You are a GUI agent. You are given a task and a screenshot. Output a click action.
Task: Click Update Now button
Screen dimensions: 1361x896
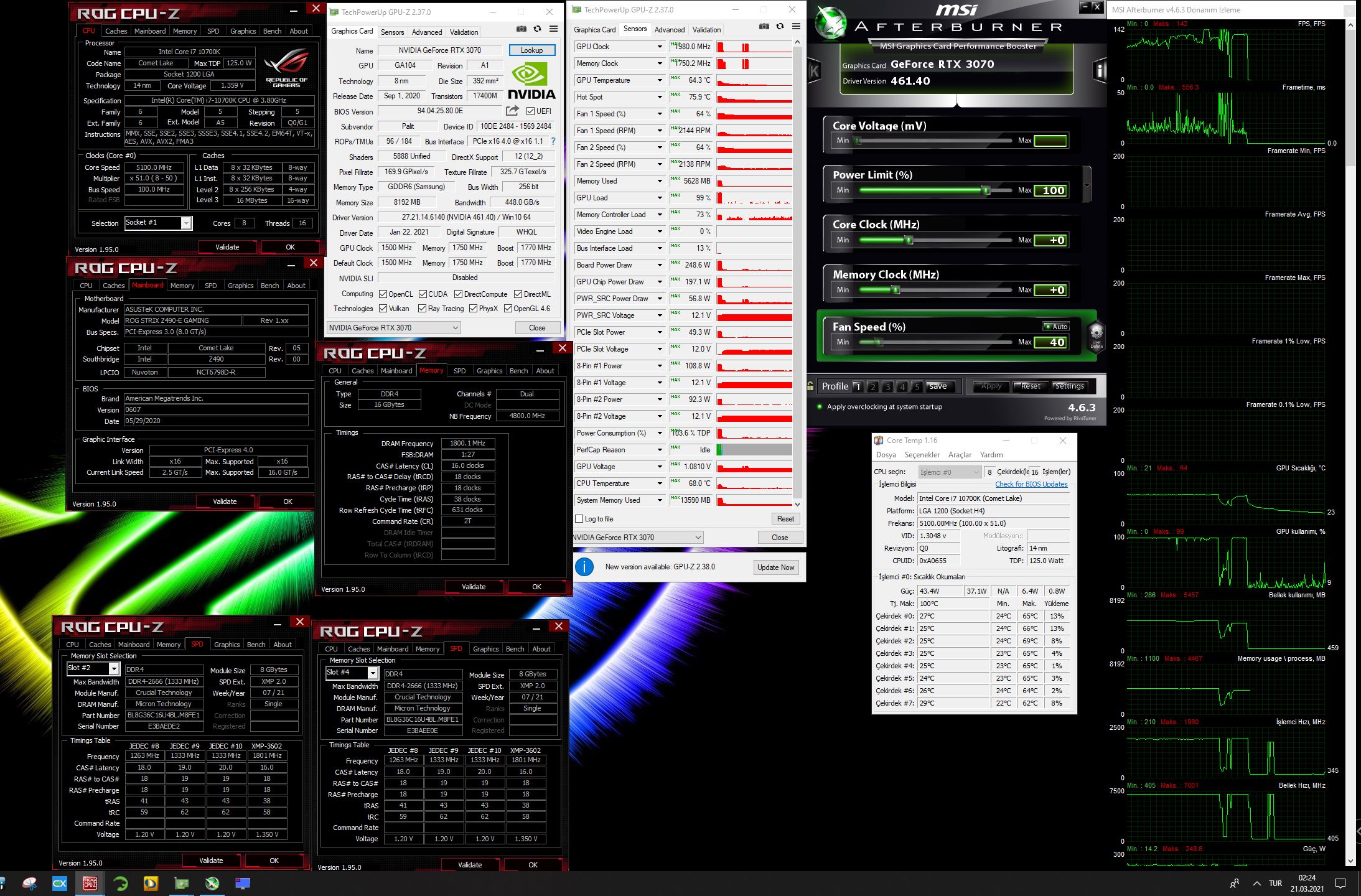click(x=775, y=567)
